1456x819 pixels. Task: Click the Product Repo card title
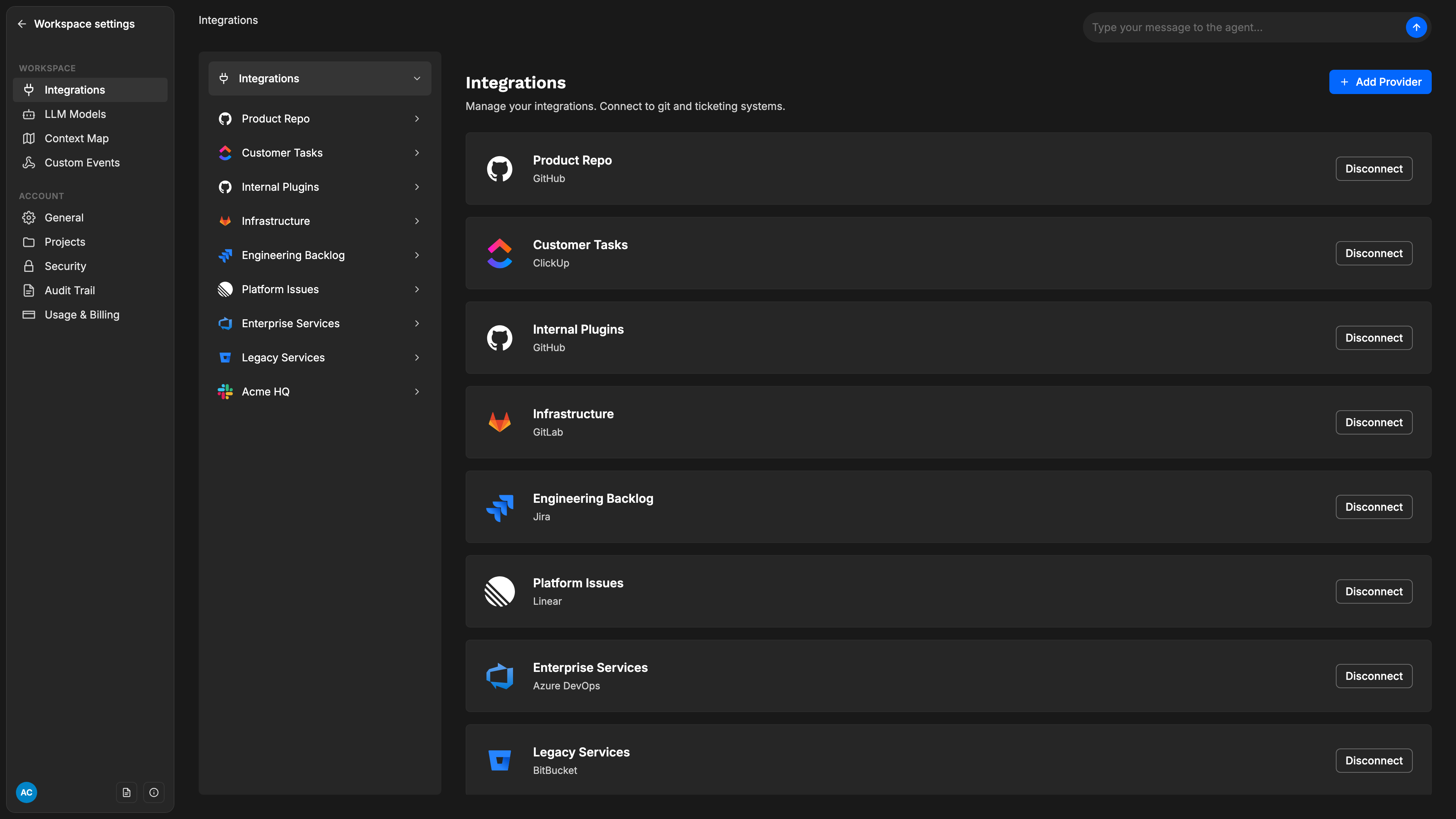(572, 160)
